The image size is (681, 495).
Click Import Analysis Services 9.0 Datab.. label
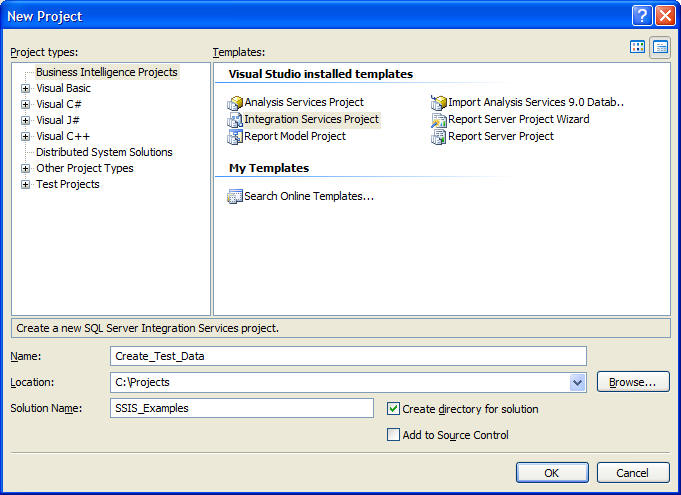pyautogui.click(x=536, y=102)
